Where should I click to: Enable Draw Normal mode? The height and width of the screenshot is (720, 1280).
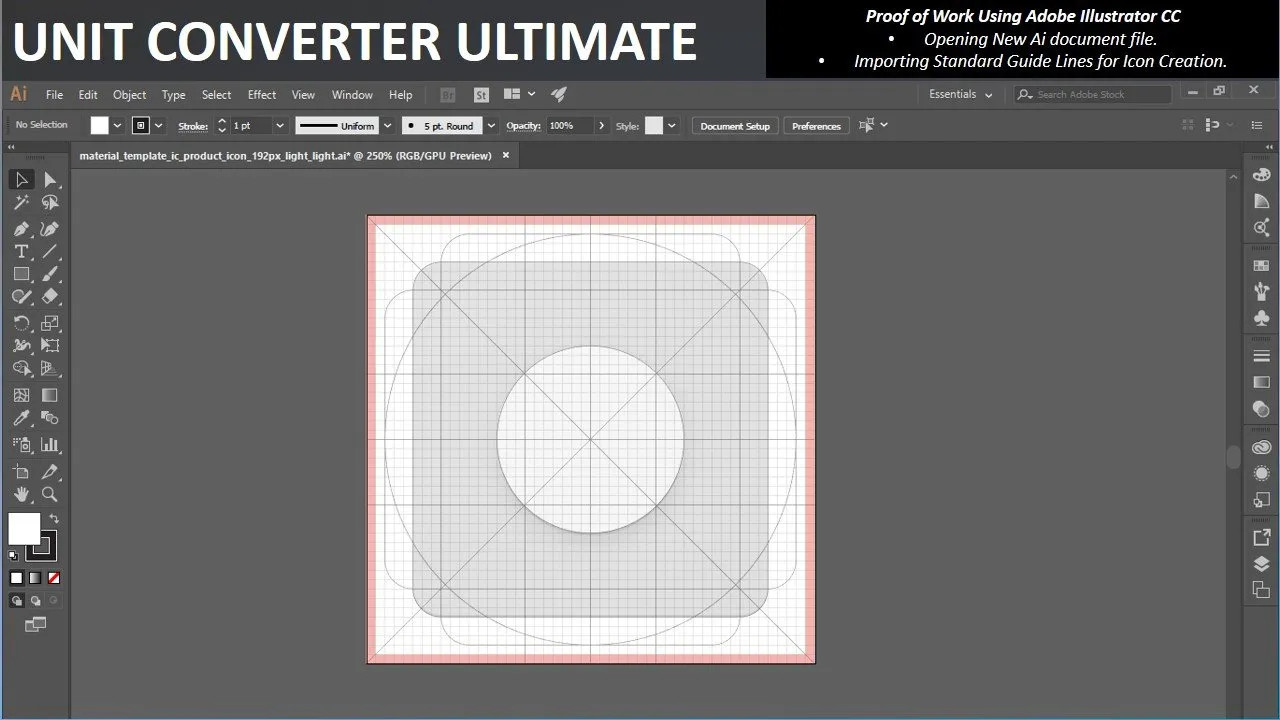tap(16, 601)
